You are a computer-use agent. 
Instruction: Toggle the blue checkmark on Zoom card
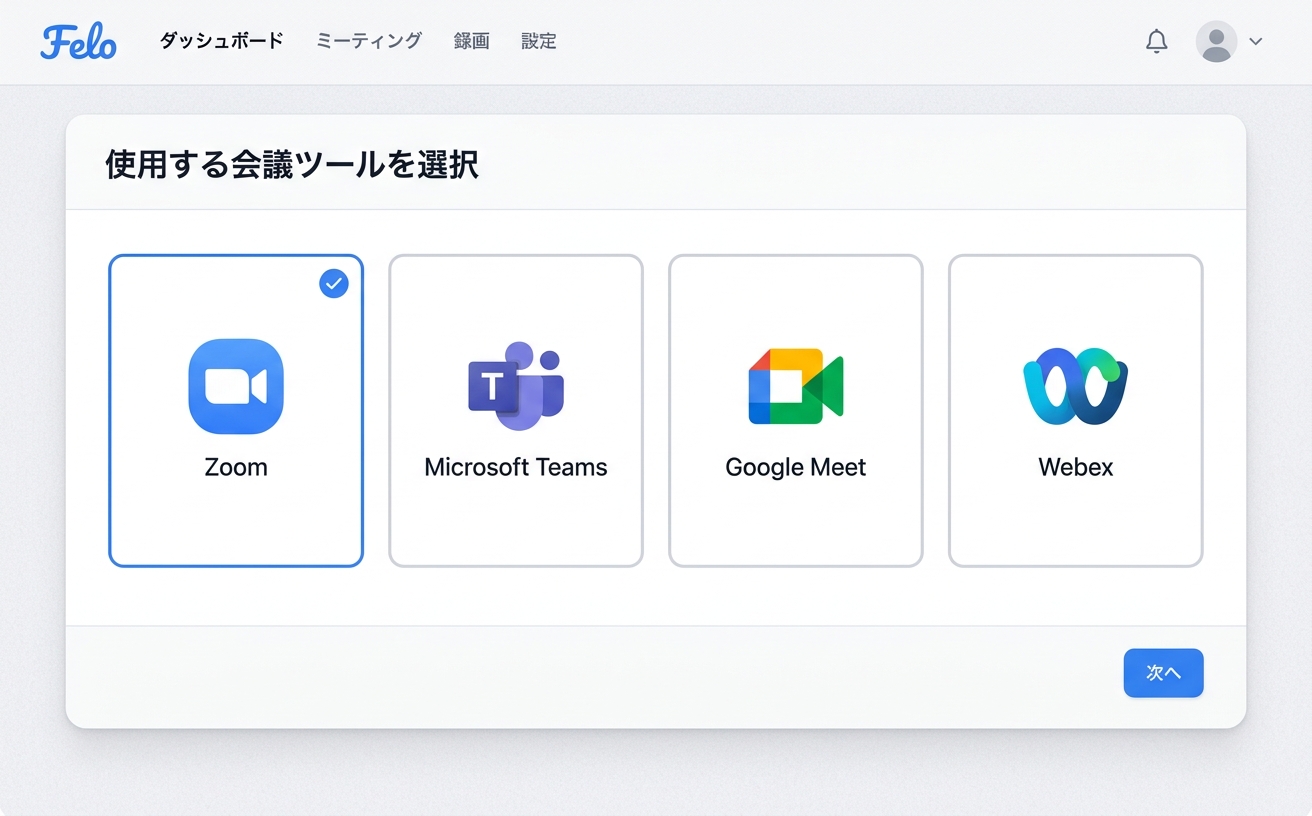[334, 284]
